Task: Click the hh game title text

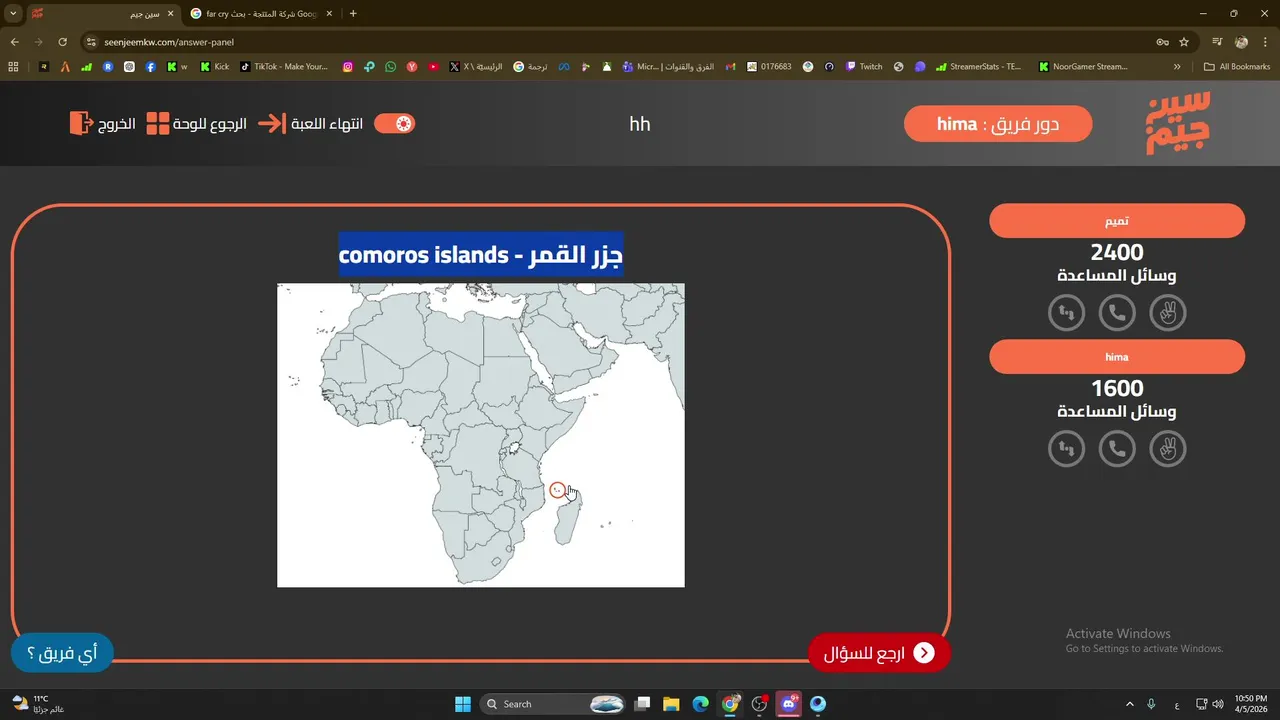Action: 640,124
